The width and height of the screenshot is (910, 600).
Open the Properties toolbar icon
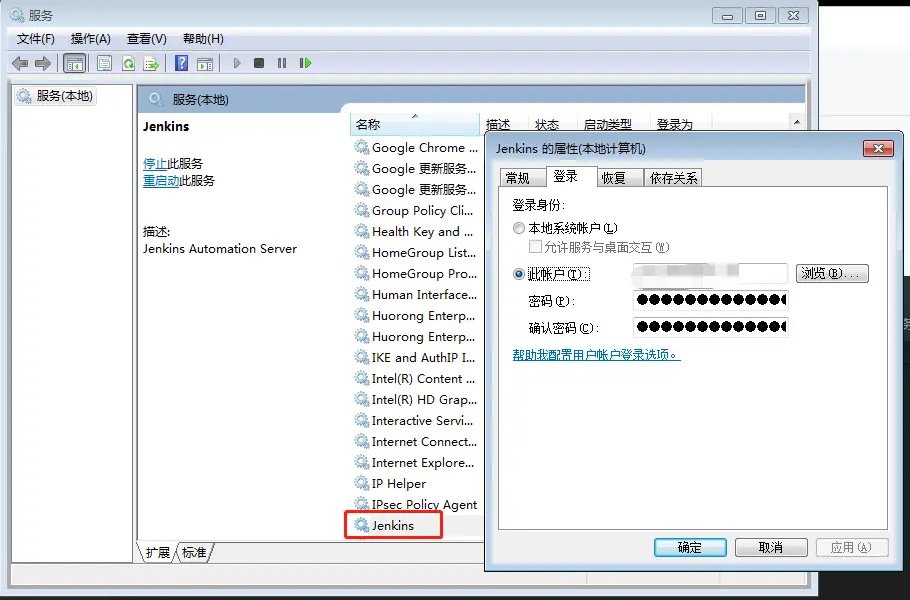(104, 63)
